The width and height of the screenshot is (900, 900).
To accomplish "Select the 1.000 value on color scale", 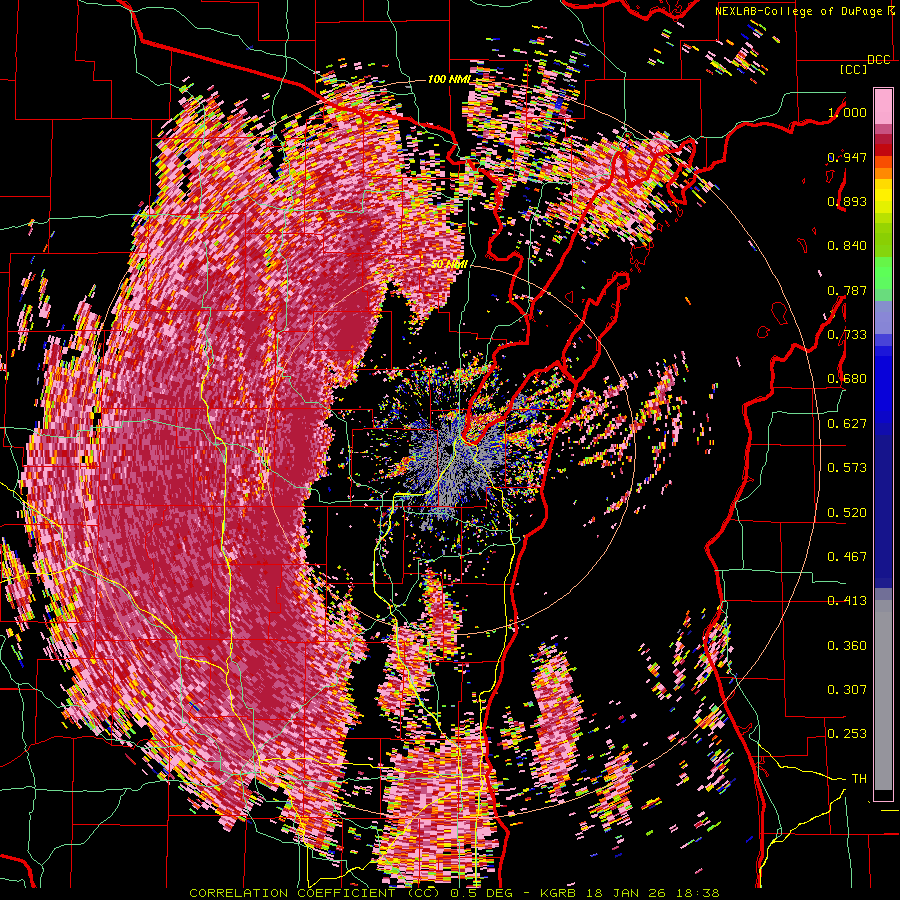I will pyautogui.click(x=847, y=112).
